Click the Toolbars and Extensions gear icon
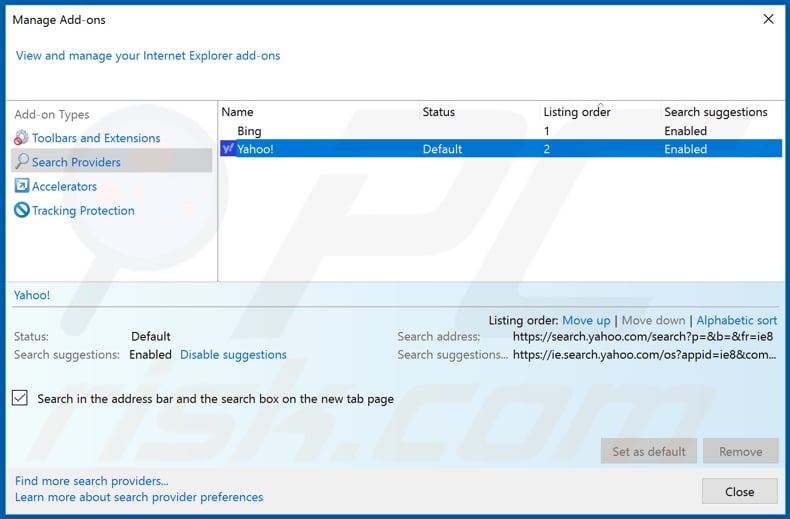Viewport: 790px width, 519px height. [21, 138]
